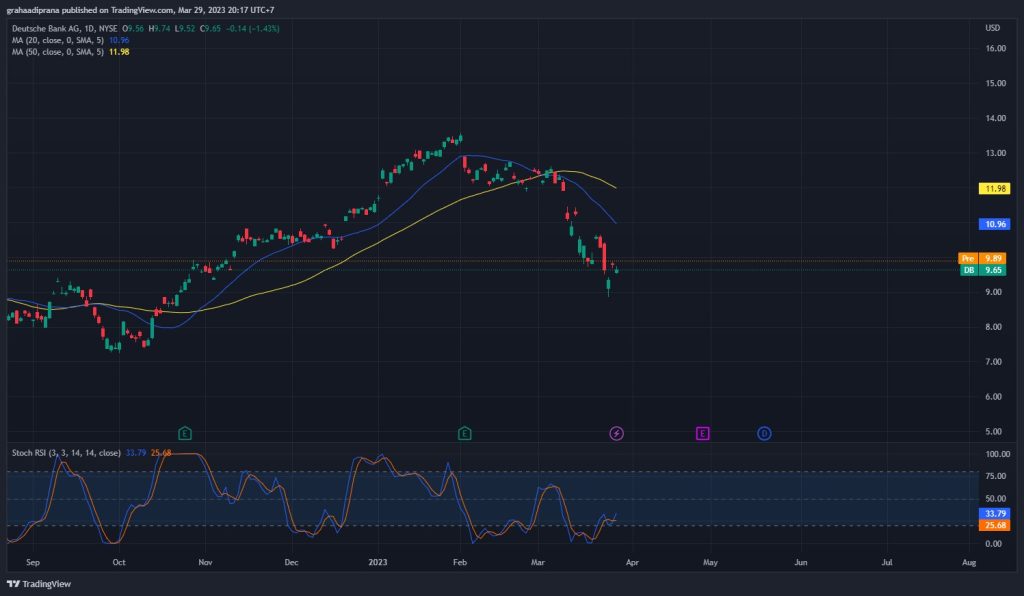This screenshot has width=1024, height=596.
Task: Click the 100.00 Stoch RSI axis value
Action: coord(997,454)
